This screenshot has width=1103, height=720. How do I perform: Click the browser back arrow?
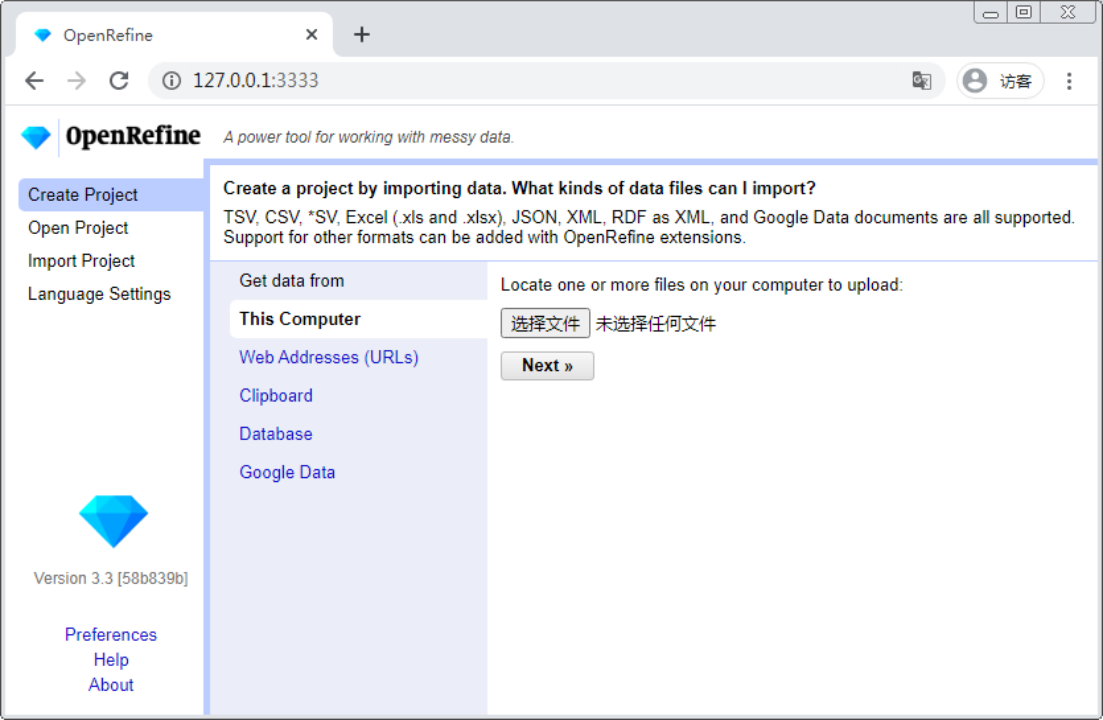(x=34, y=81)
